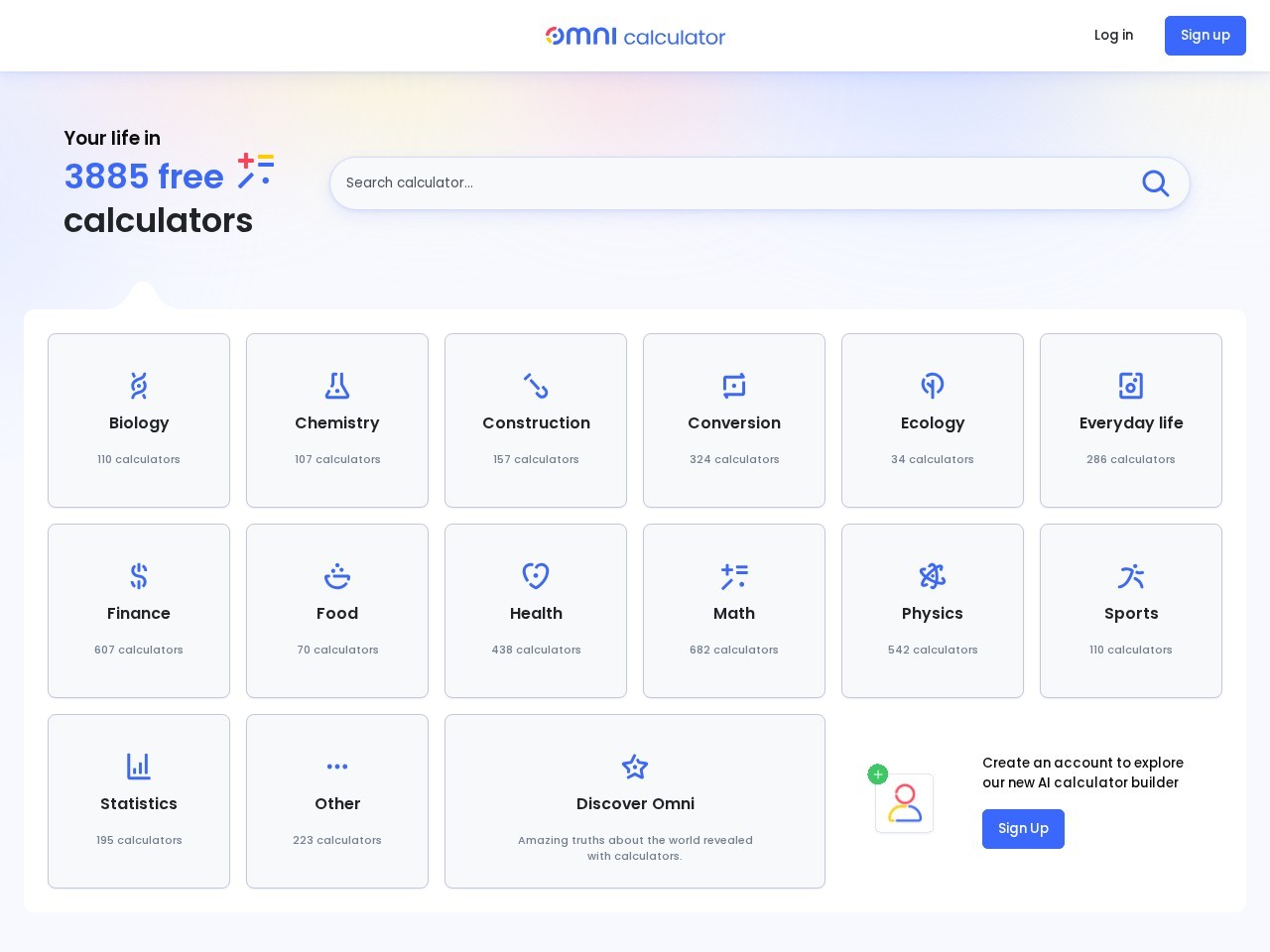Click the Sign Up button under AI calculator builder

[1023, 829]
